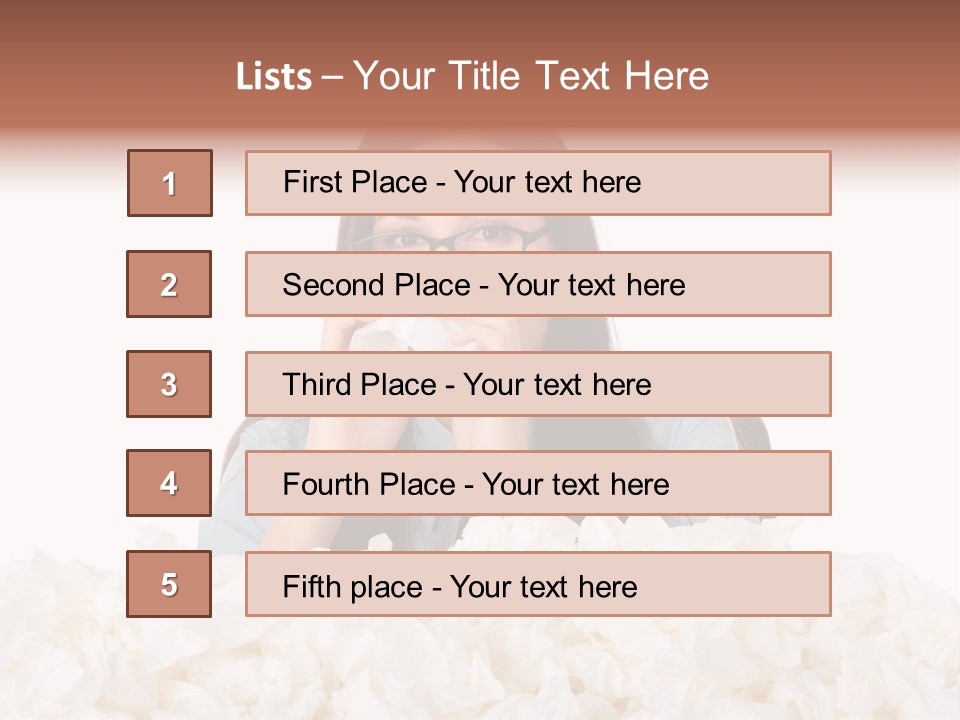Click the bold word Lists in title
Screen dimensions: 960x720
[274, 77]
